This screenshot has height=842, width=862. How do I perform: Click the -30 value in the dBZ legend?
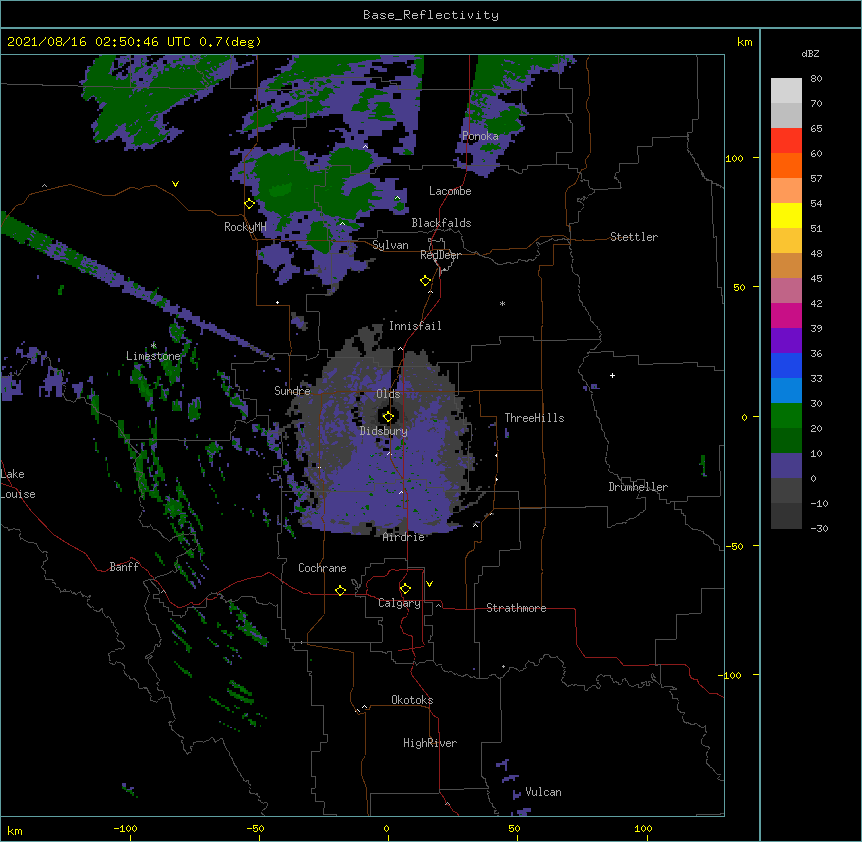pos(819,529)
